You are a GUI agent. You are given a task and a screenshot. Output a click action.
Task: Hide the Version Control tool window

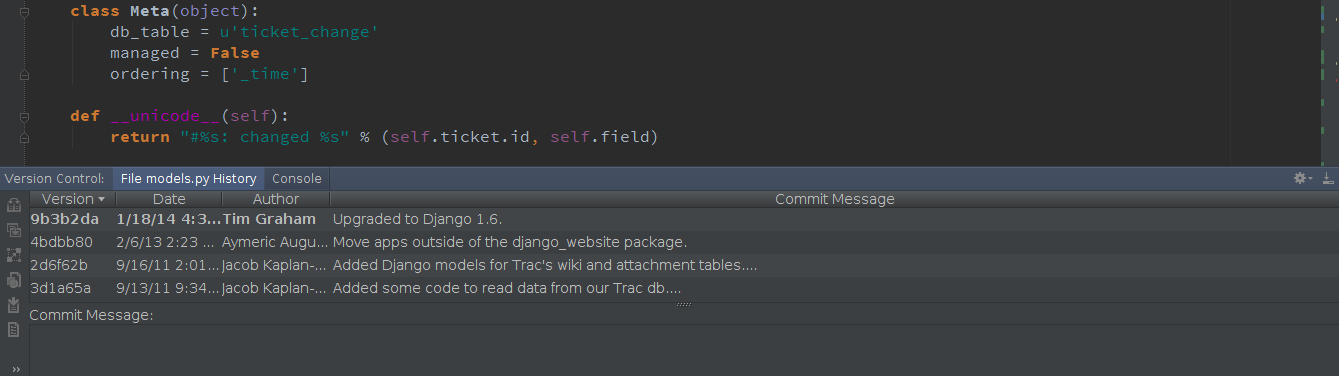pos(1328,178)
